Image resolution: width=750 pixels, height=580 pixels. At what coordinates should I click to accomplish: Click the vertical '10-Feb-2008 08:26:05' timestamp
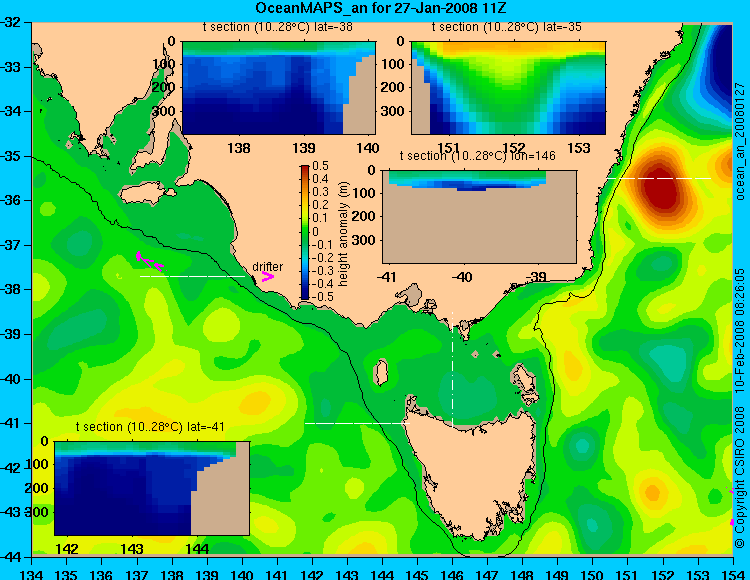(x=740, y=330)
